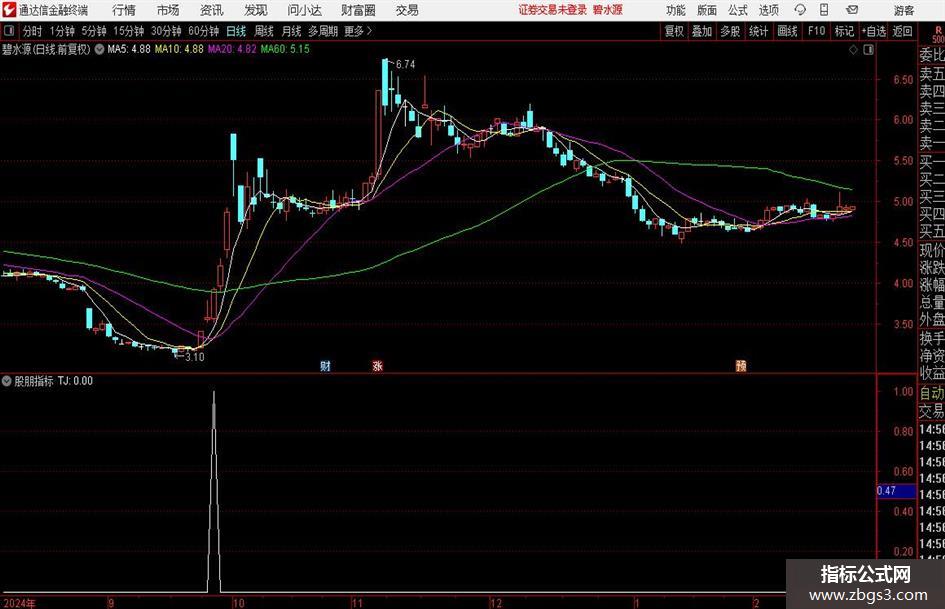Screen dimensions: 945x609
Task: Toggle the side panel icon beside the diamond
Action: tap(868, 50)
